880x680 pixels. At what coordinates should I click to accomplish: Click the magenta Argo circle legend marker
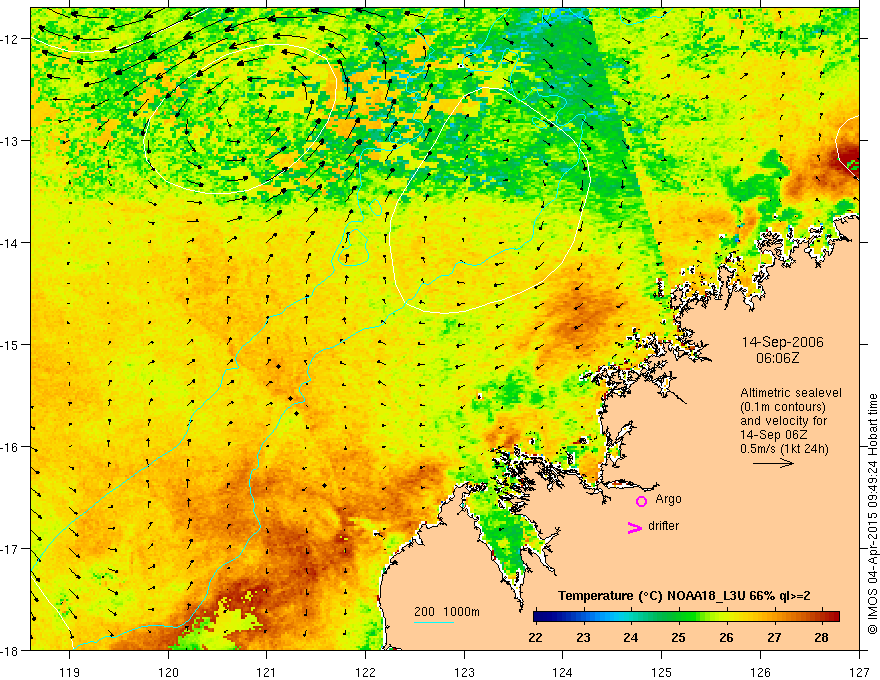[641, 501]
